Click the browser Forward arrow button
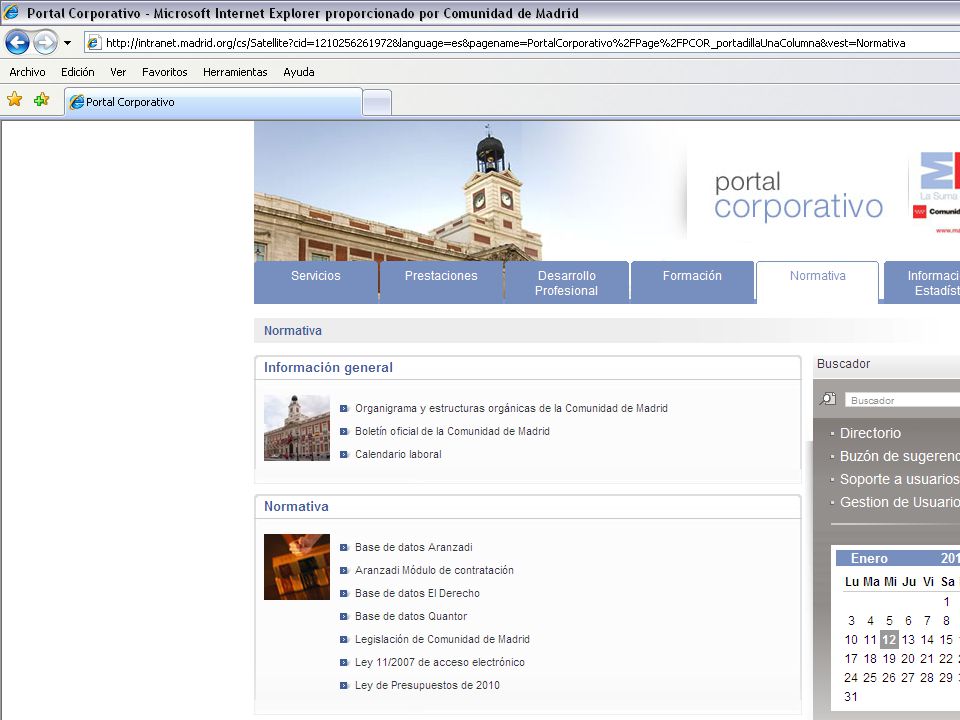This screenshot has height=720, width=960. pos(45,43)
